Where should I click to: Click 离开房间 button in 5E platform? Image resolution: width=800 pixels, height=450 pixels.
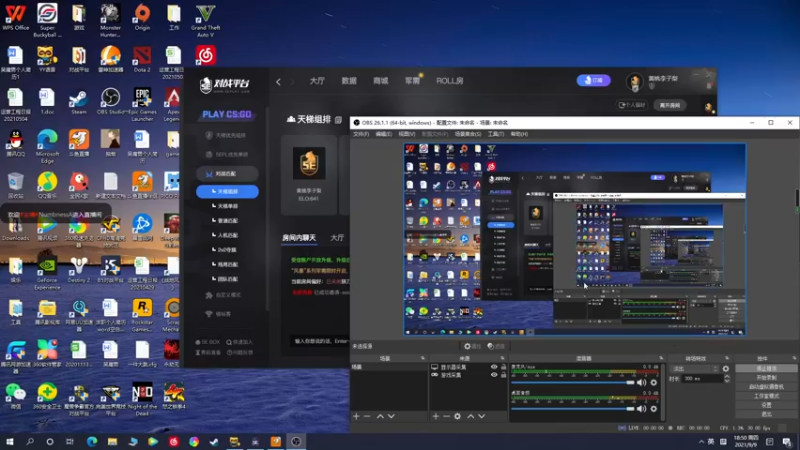pyautogui.click(x=670, y=105)
